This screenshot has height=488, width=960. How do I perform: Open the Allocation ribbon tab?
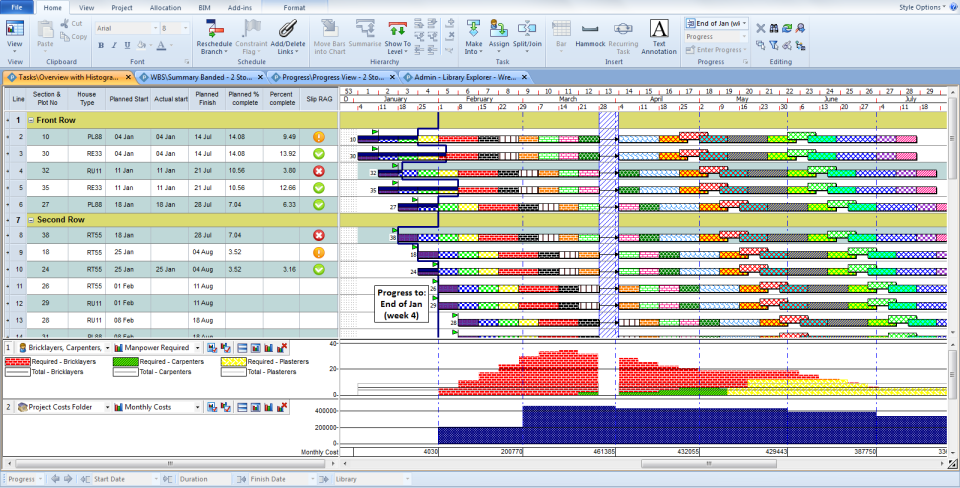point(165,7)
